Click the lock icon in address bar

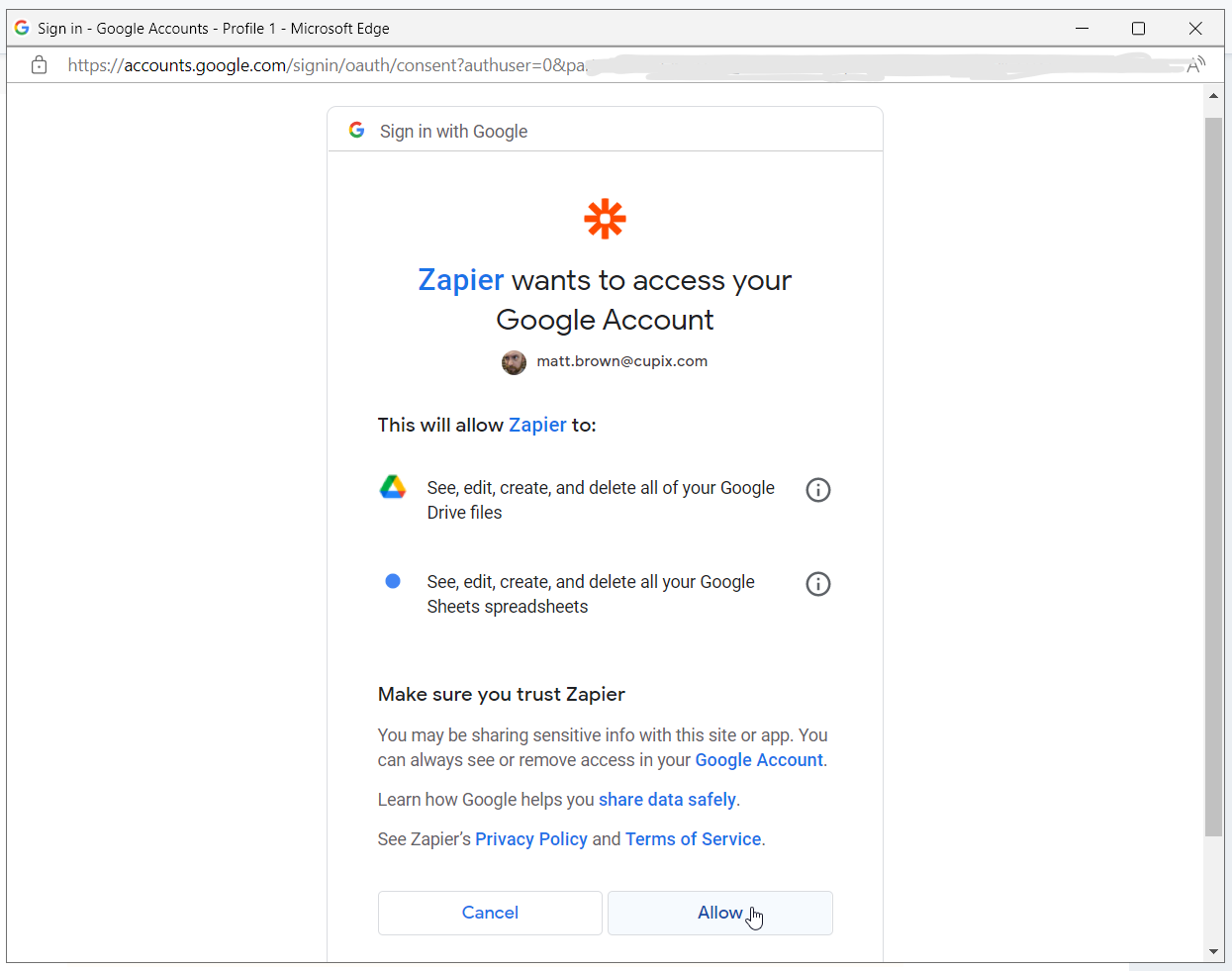pos(40,65)
